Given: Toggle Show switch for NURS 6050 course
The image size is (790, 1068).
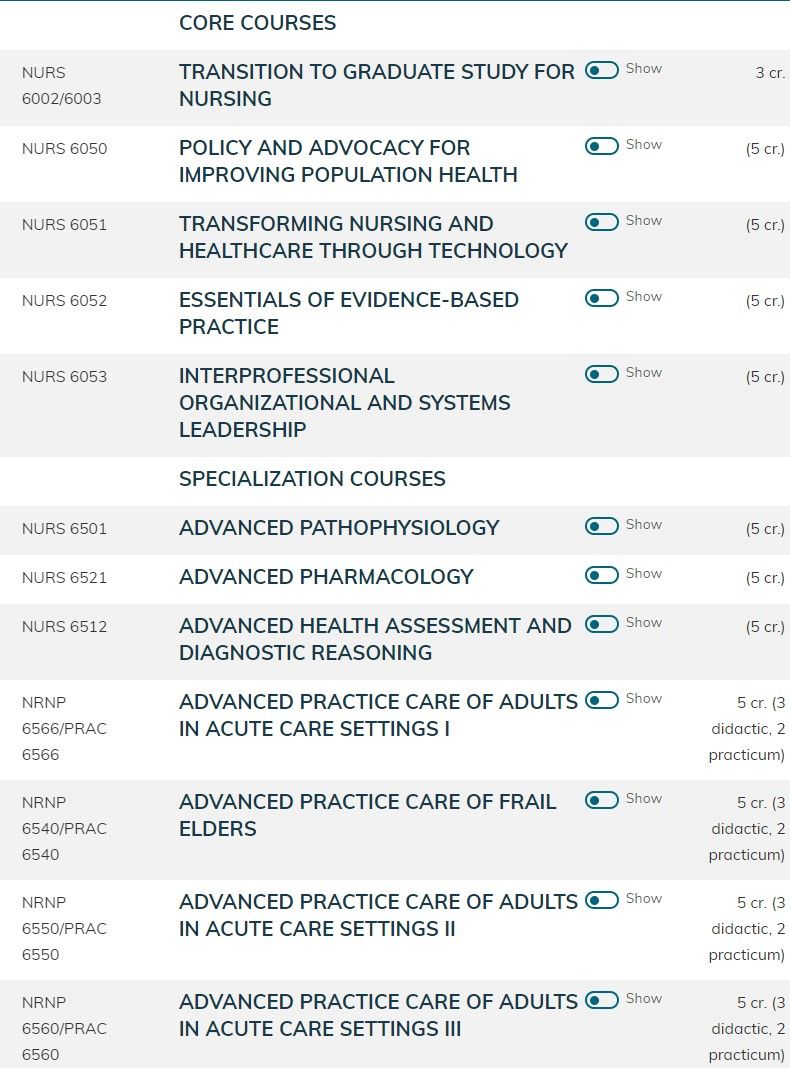Looking at the screenshot, I should (x=602, y=146).
